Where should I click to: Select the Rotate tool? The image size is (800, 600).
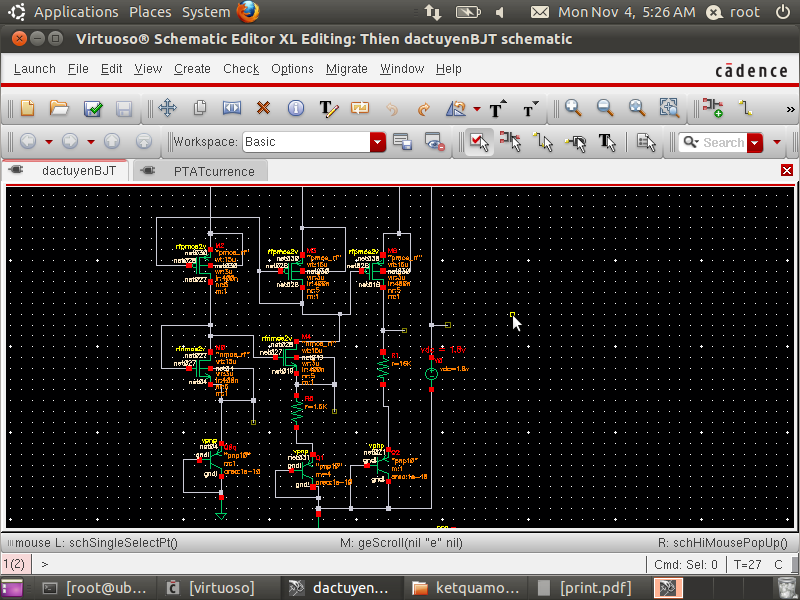tap(456, 108)
